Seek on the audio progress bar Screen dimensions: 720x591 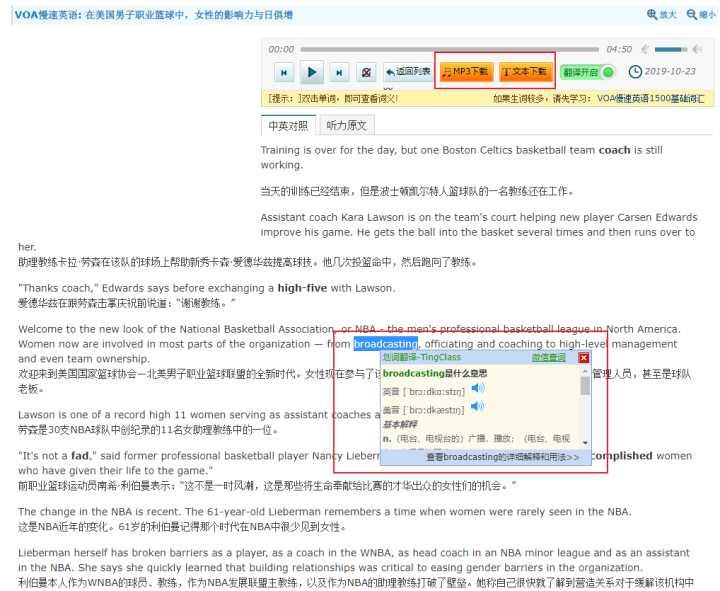tap(450, 49)
